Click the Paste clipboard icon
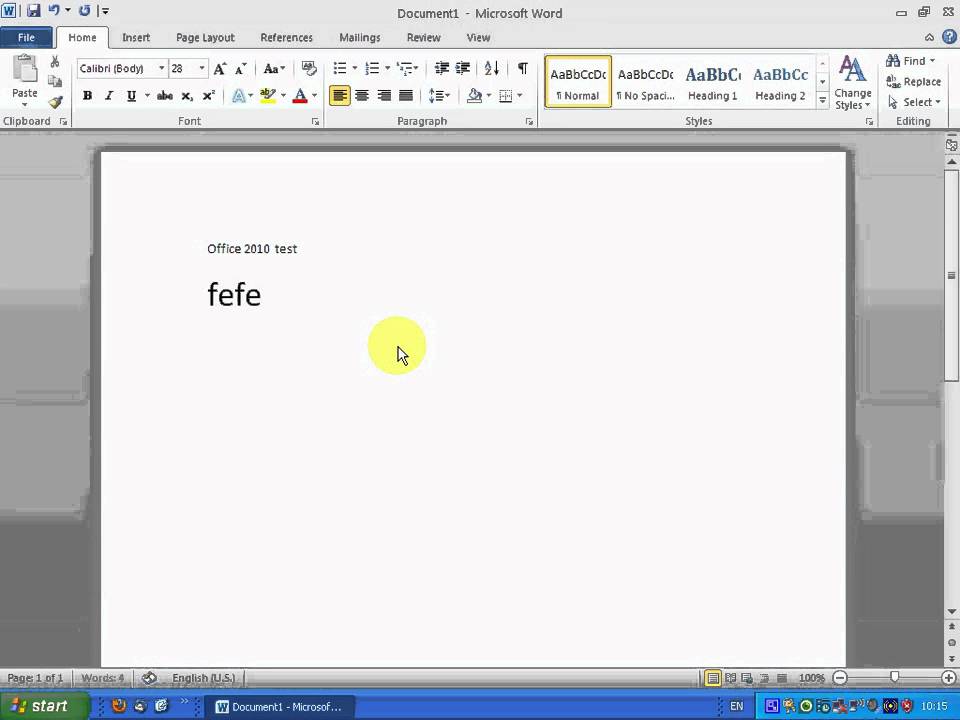960x720 pixels. (x=25, y=69)
